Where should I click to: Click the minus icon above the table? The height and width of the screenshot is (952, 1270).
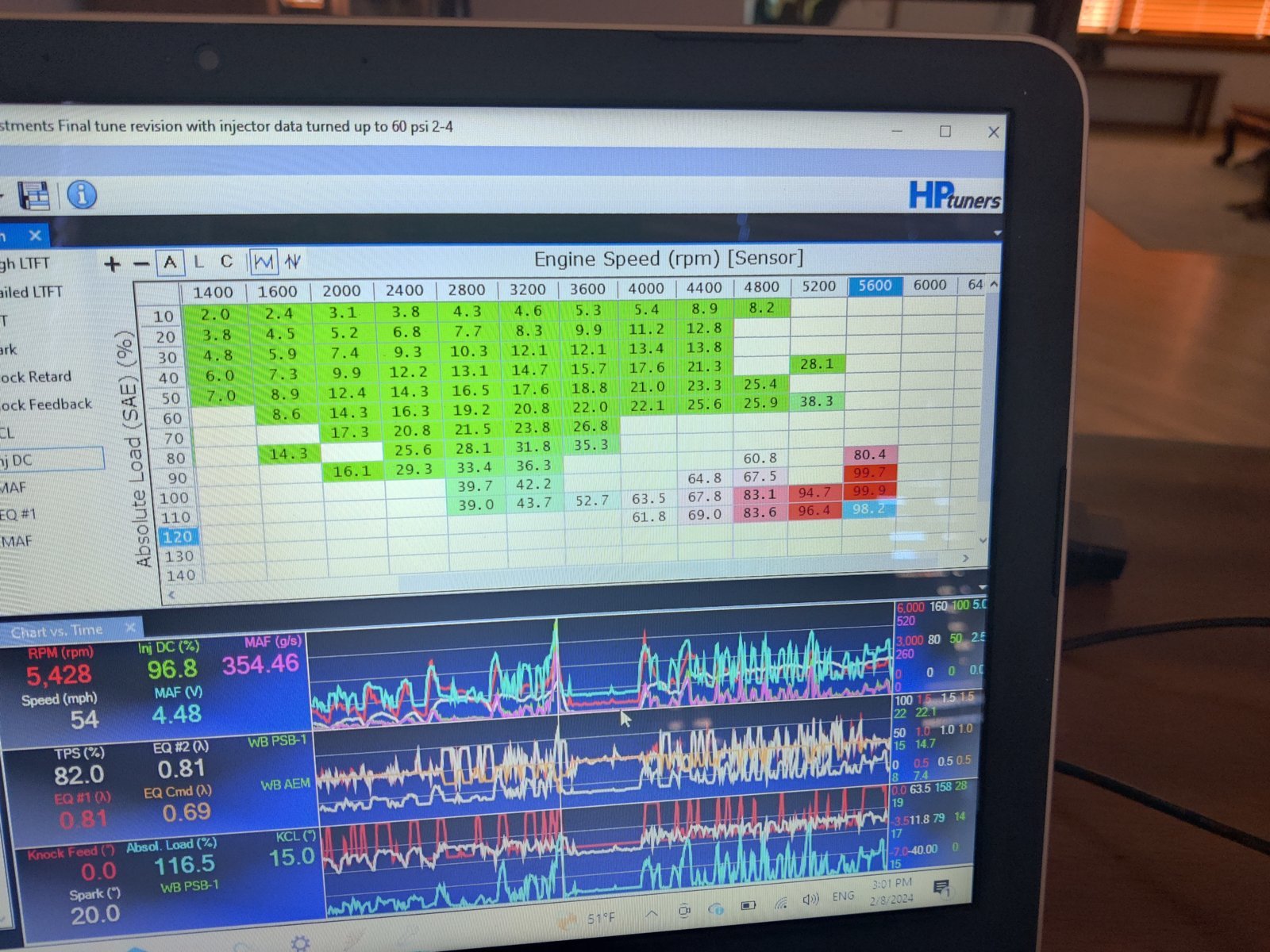coord(141,263)
